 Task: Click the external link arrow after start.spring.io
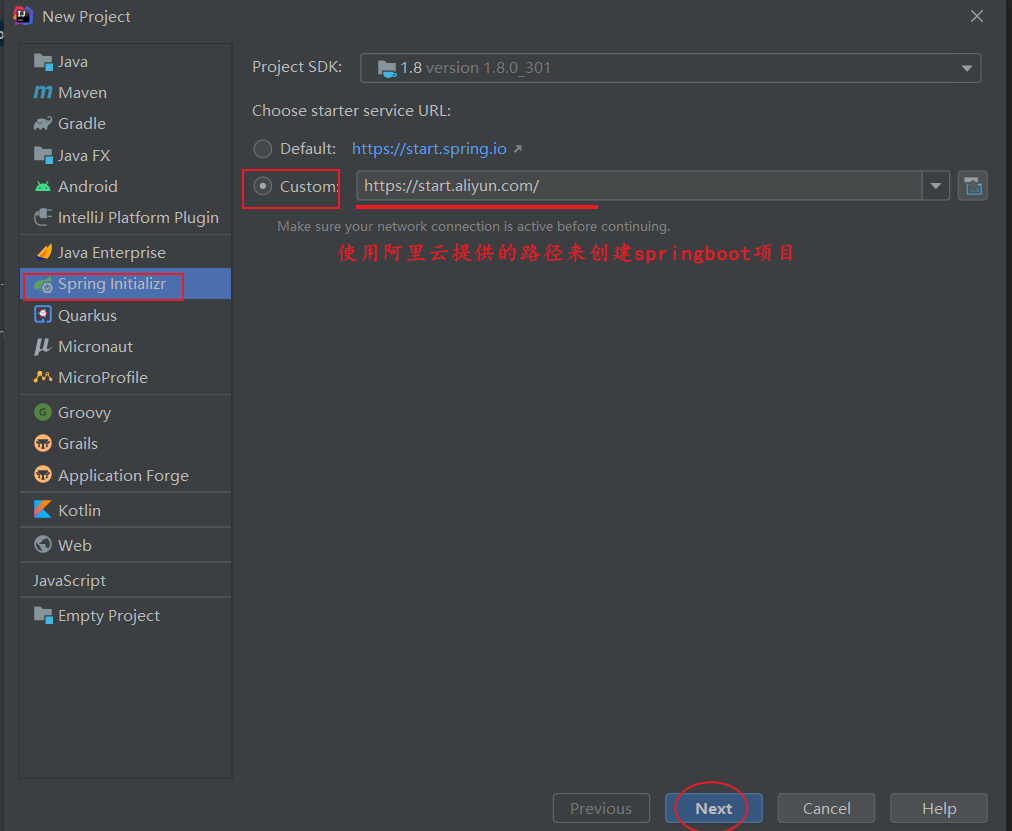tap(518, 149)
